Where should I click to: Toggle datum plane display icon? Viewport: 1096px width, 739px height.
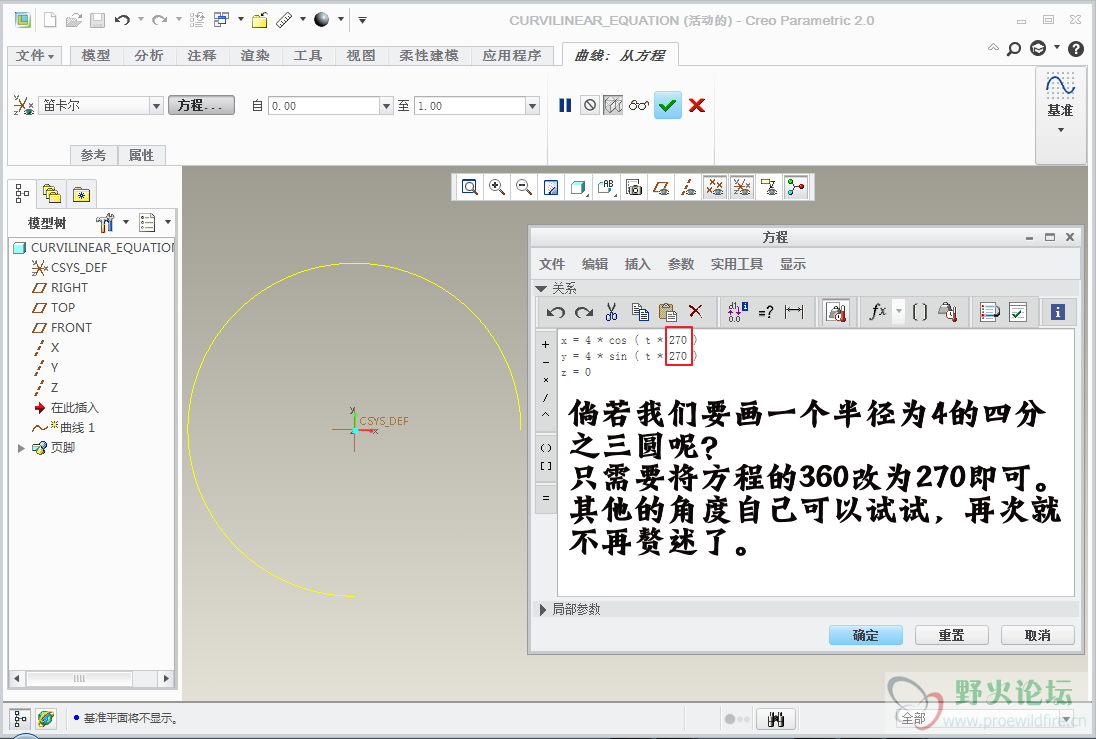click(x=661, y=187)
